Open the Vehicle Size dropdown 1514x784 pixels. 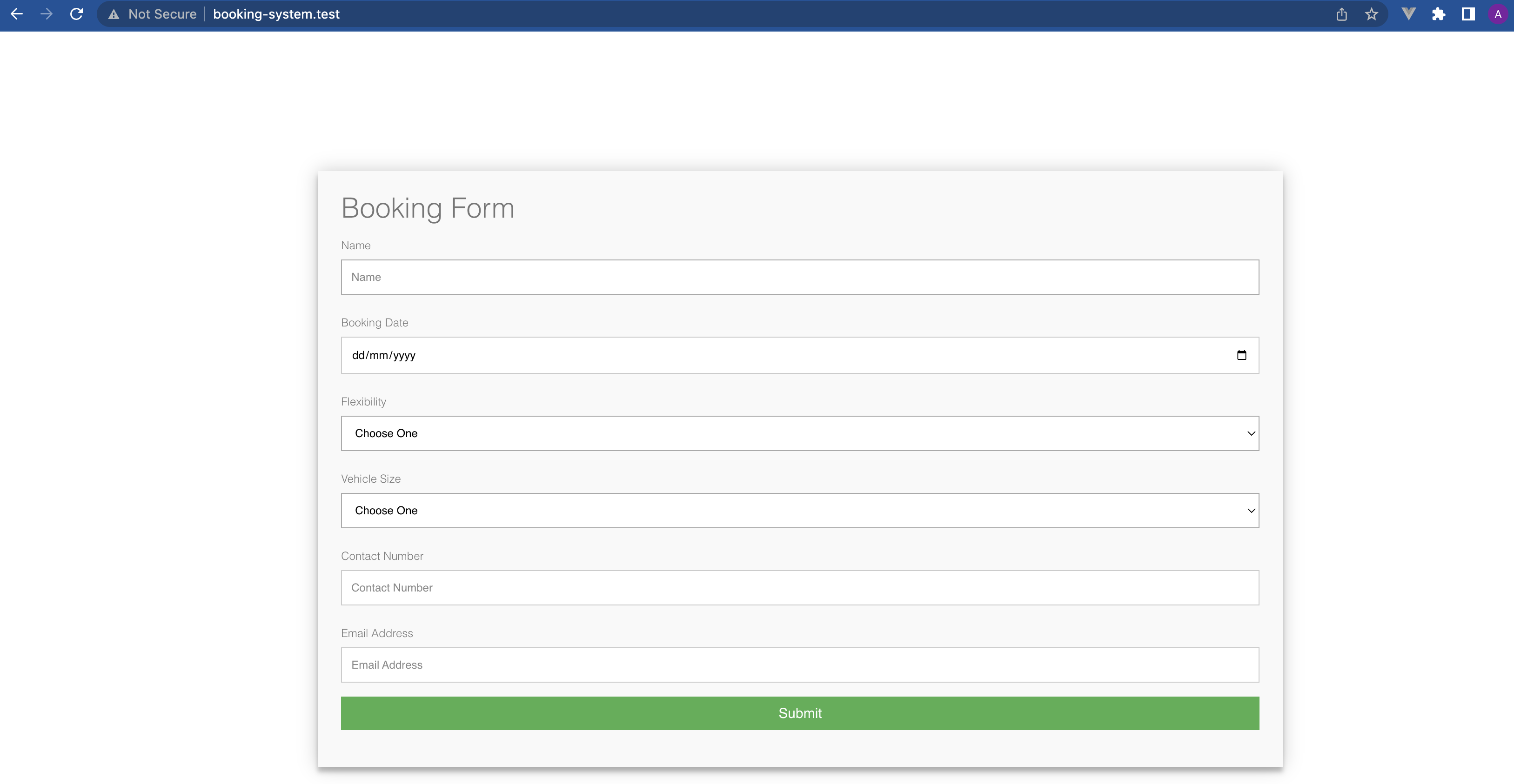tap(799, 510)
